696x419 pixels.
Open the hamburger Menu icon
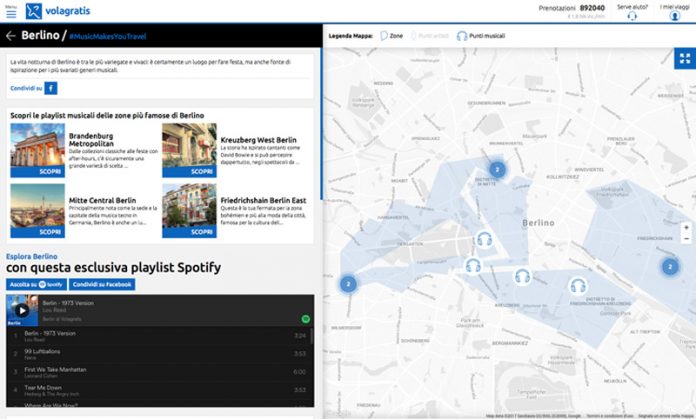pos(11,13)
